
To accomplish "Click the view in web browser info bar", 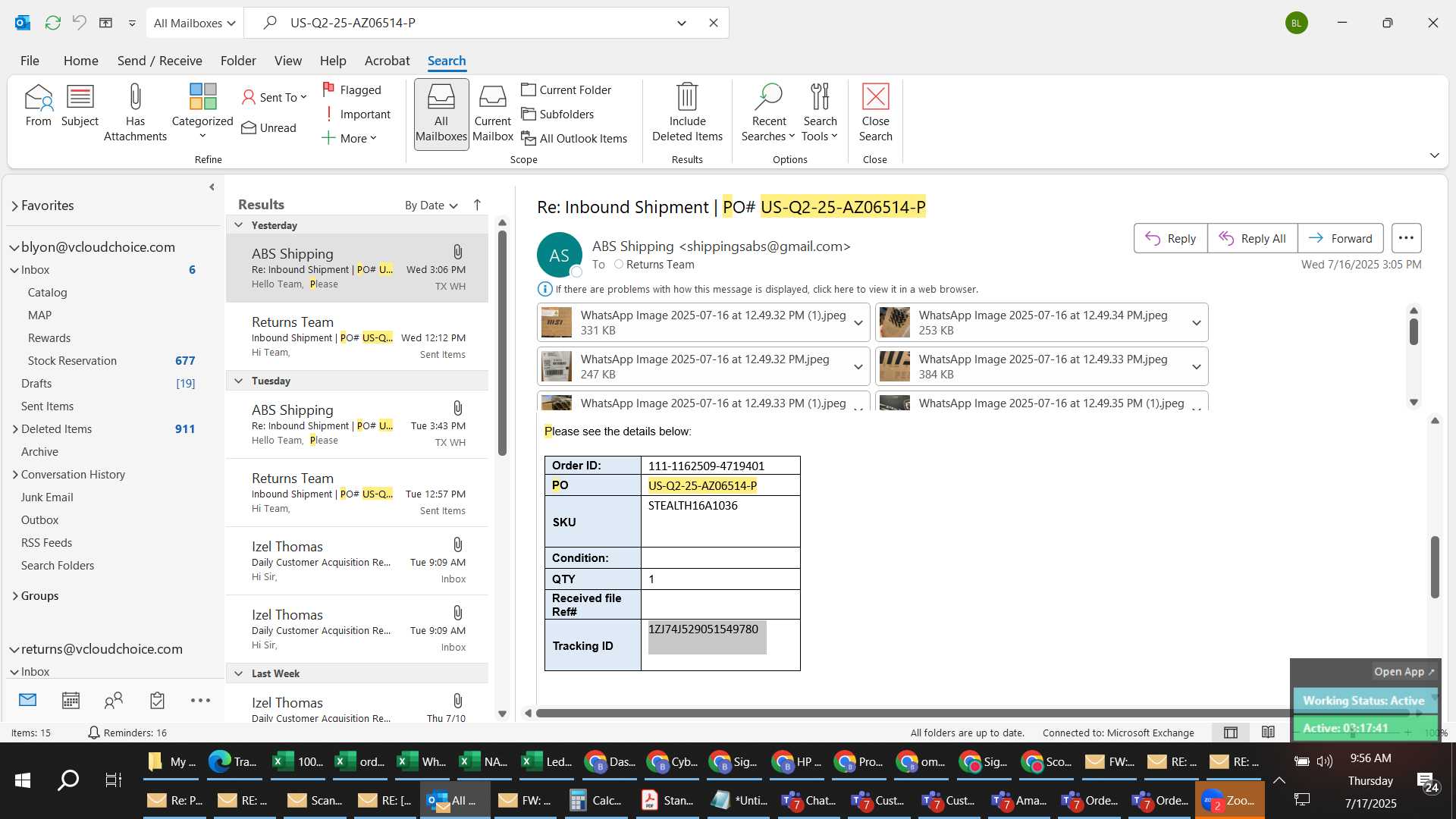I will pyautogui.click(x=758, y=289).
